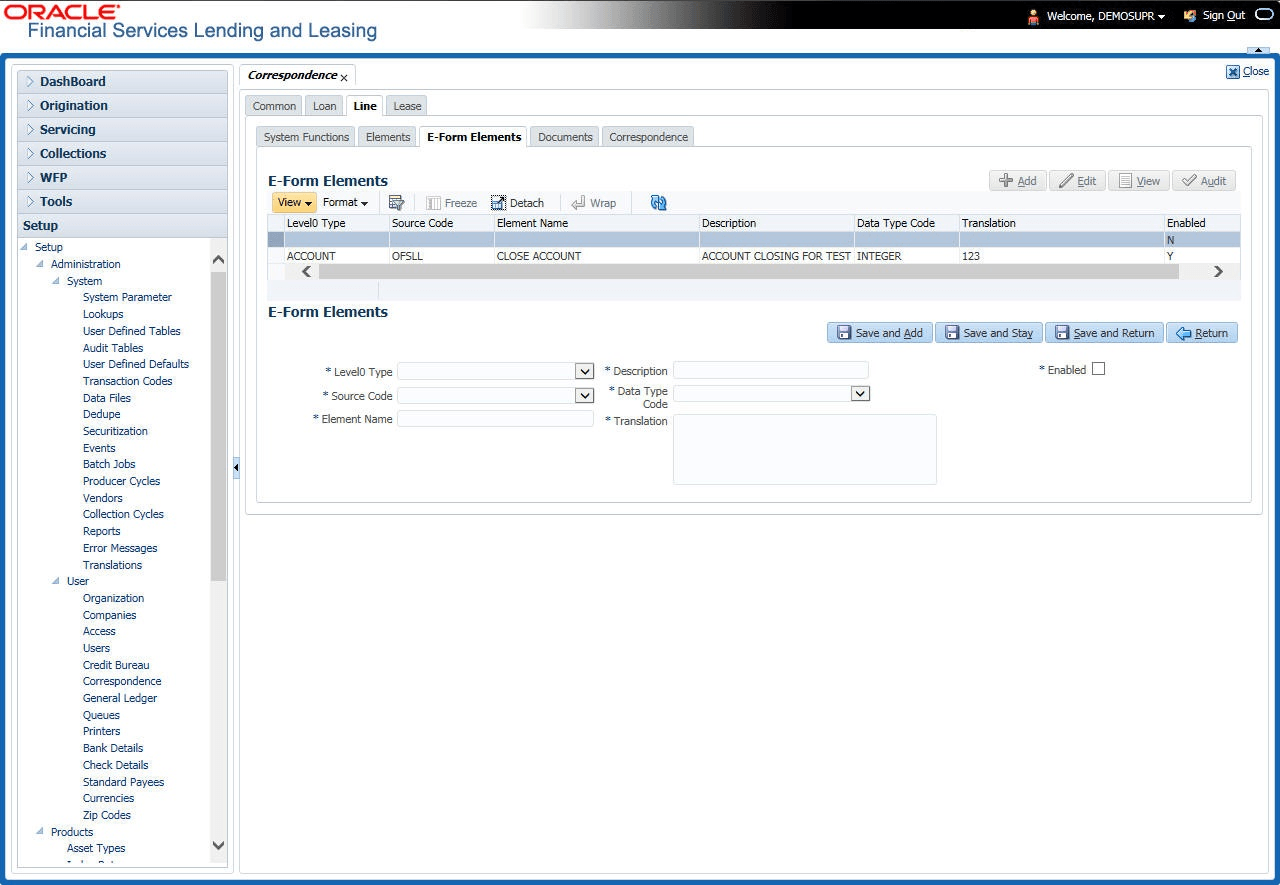Close the Correspondence tab with X

(x=344, y=78)
